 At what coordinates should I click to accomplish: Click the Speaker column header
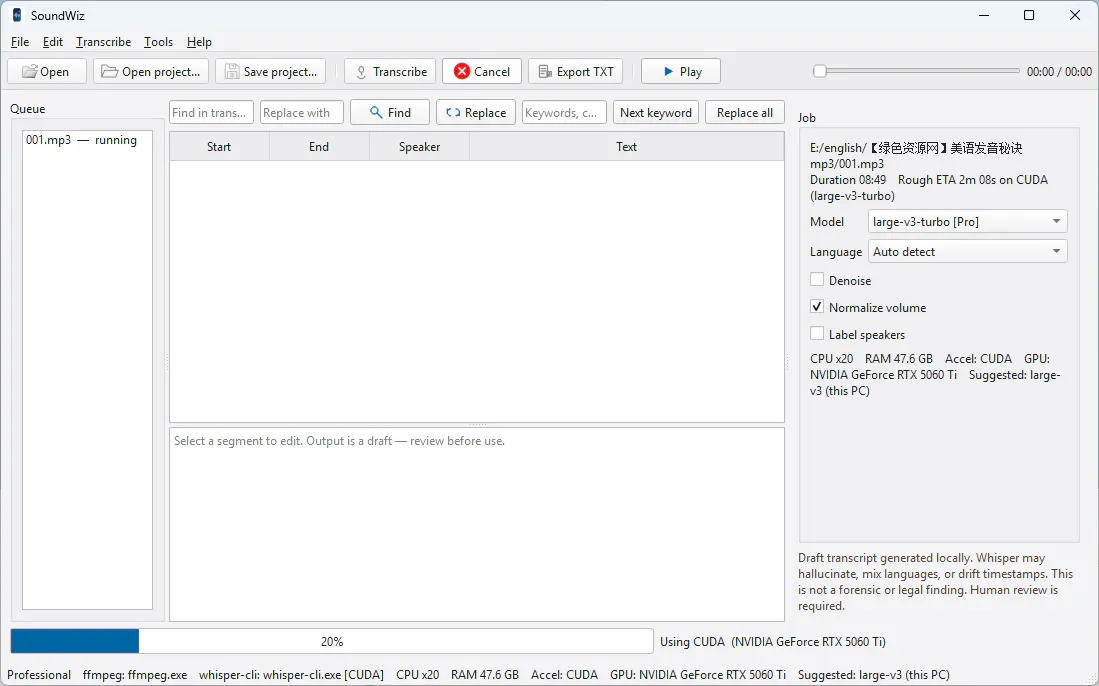point(419,146)
